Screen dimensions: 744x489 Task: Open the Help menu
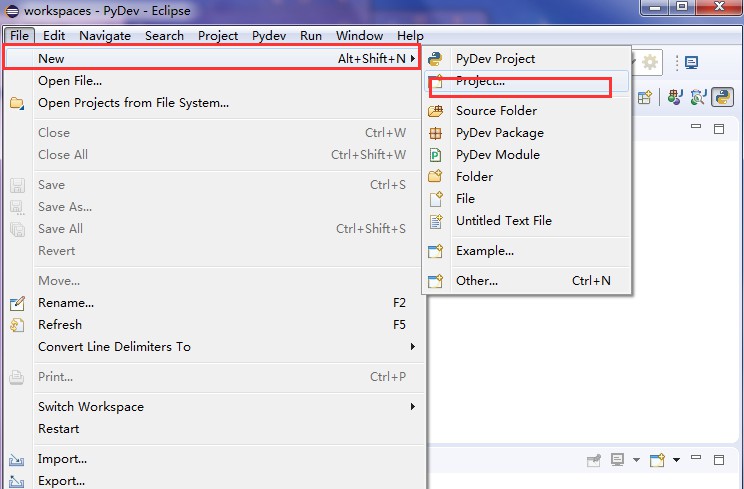click(410, 36)
